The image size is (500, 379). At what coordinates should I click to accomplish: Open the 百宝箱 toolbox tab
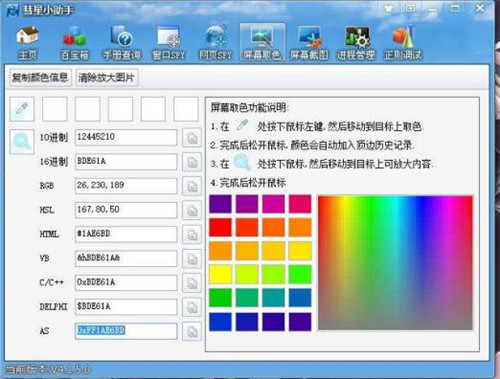(x=74, y=43)
